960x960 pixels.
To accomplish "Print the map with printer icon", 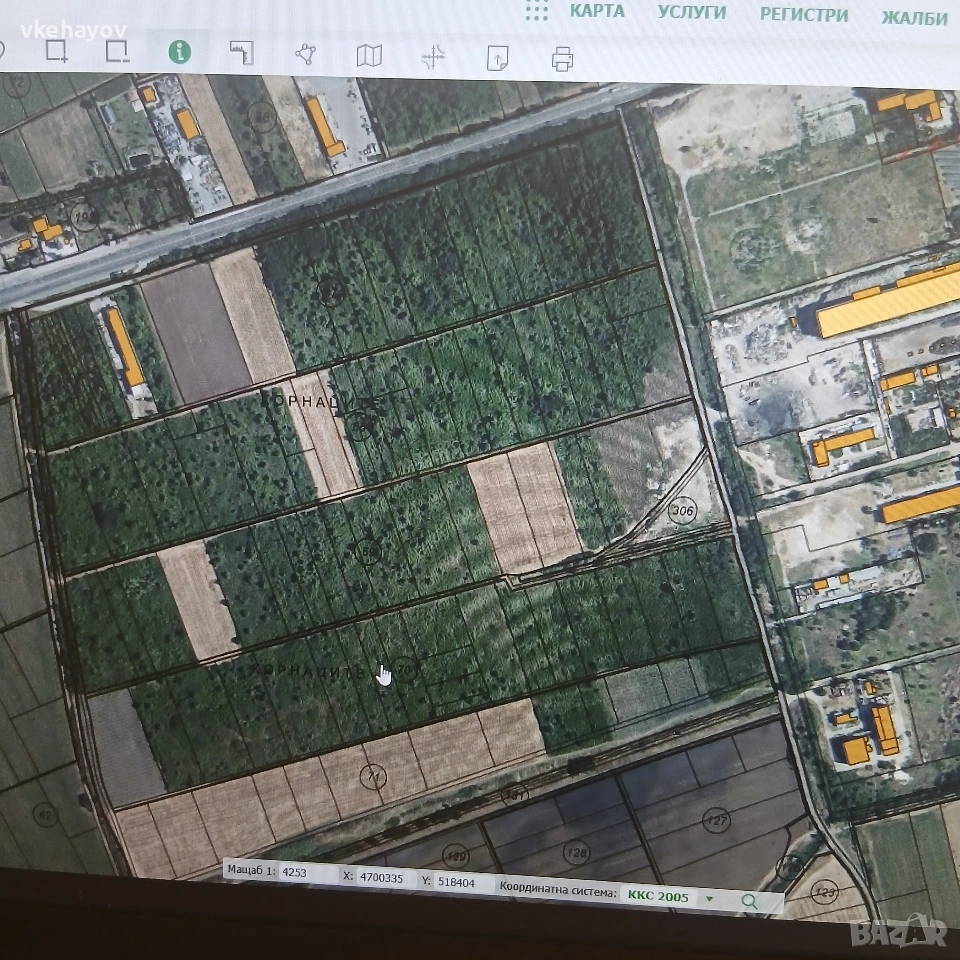I will pyautogui.click(x=563, y=59).
